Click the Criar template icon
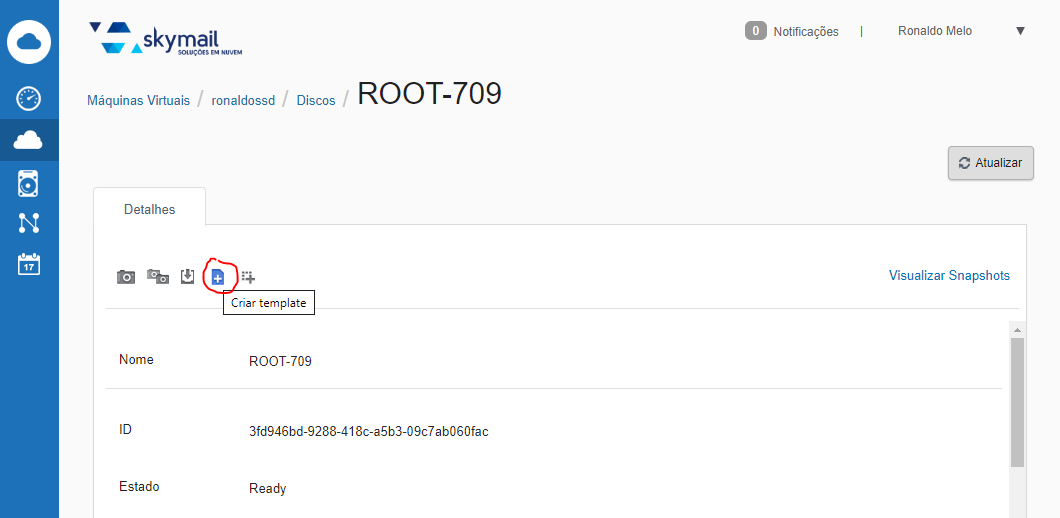Image resolution: width=1060 pixels, height=518 pixels. pos(218,277)
